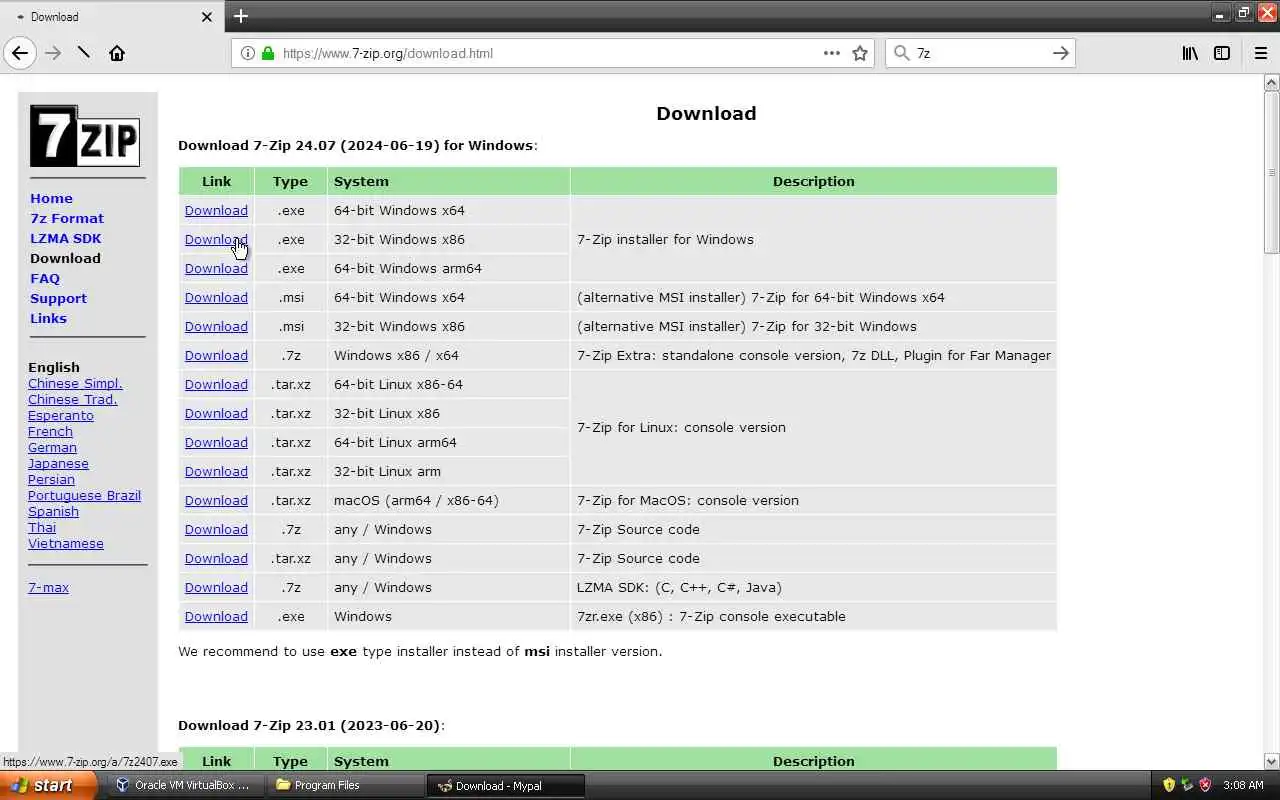The image size is (1280, 800).
Task: Switch language to Thai
Action: tap(42, 527)
